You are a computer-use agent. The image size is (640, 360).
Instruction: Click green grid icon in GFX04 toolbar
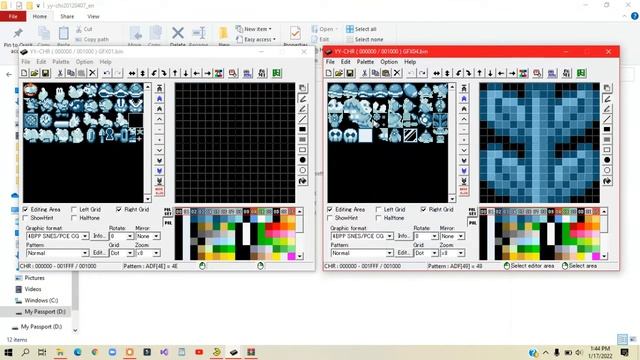(x=581, y=73)
